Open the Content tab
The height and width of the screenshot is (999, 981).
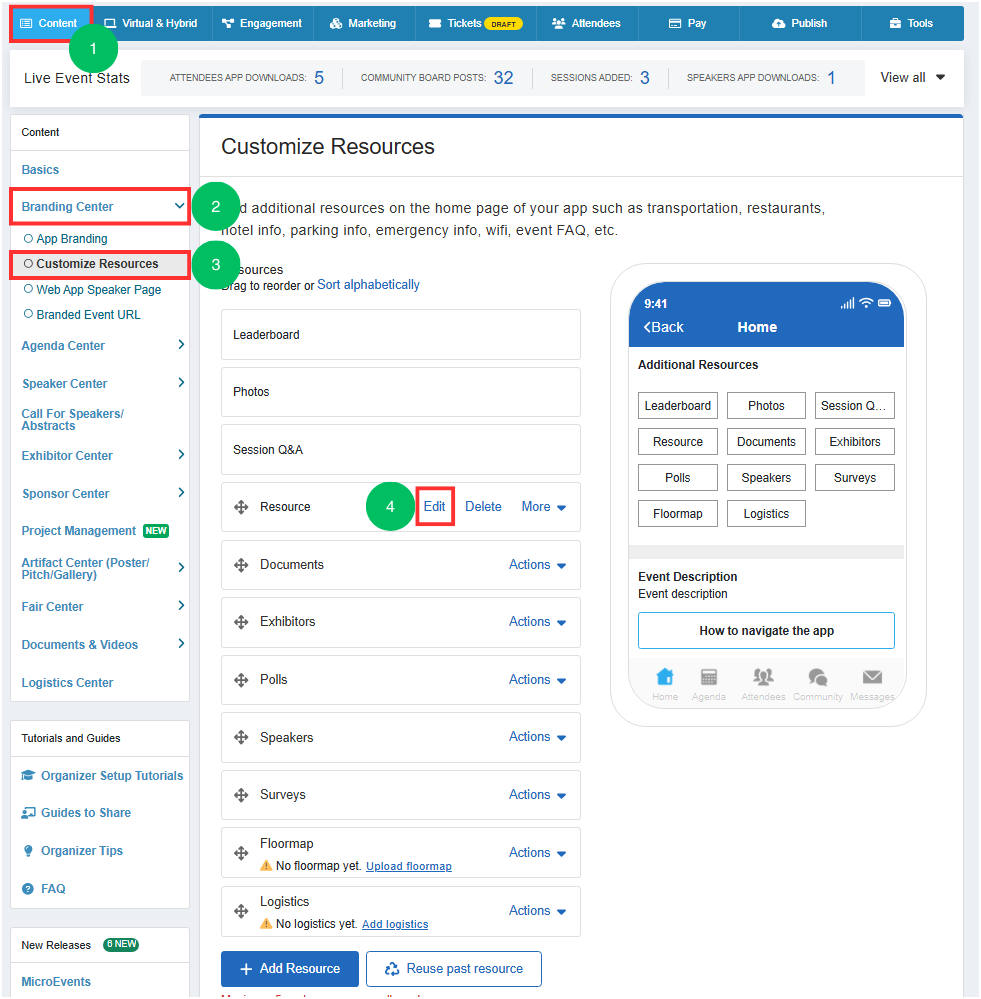click(49, 24)
